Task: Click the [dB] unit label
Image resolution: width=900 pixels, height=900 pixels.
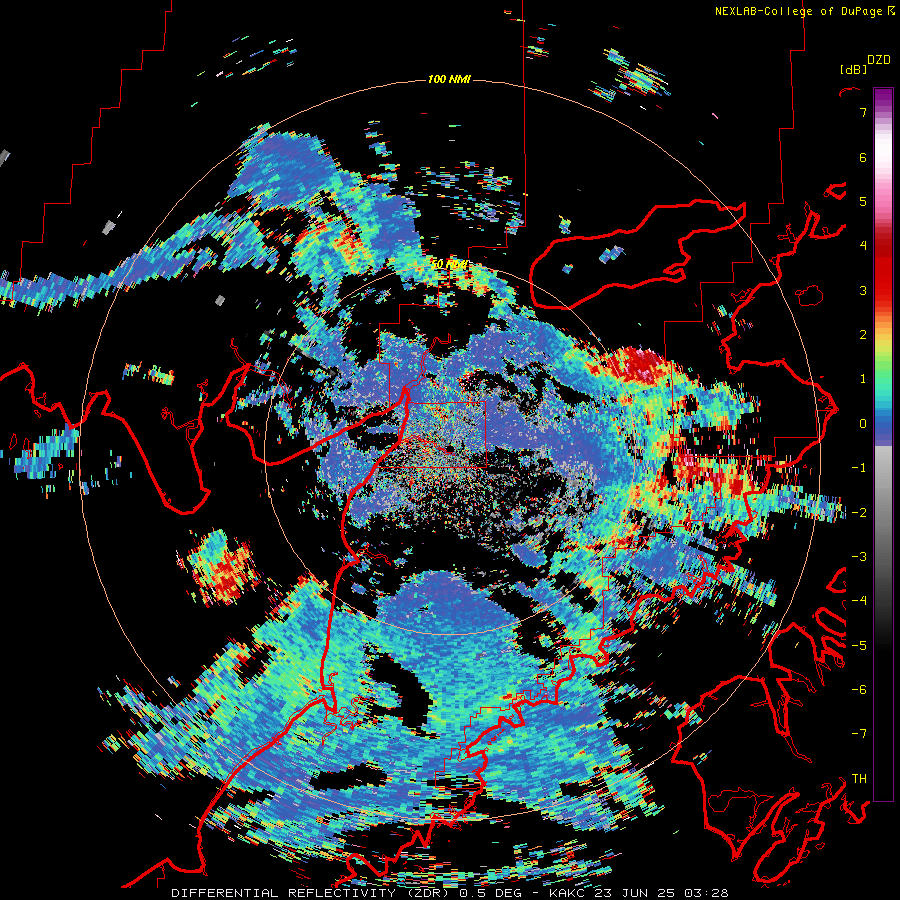Action: click(x=853, y=69)
